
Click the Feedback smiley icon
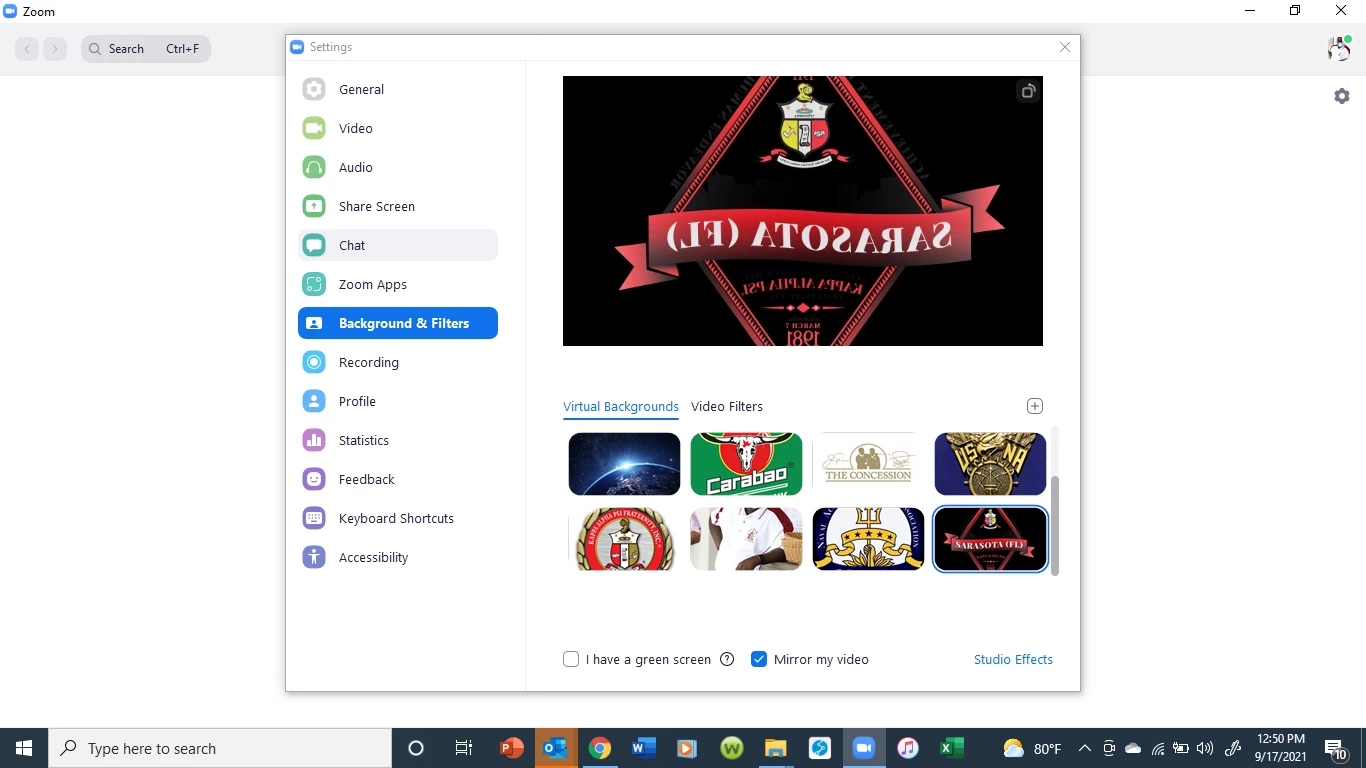[x=314, y=479]
